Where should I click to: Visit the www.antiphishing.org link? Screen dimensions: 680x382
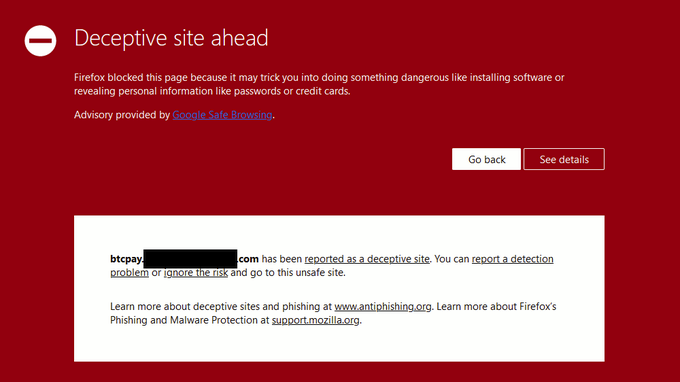pos(382,307)
